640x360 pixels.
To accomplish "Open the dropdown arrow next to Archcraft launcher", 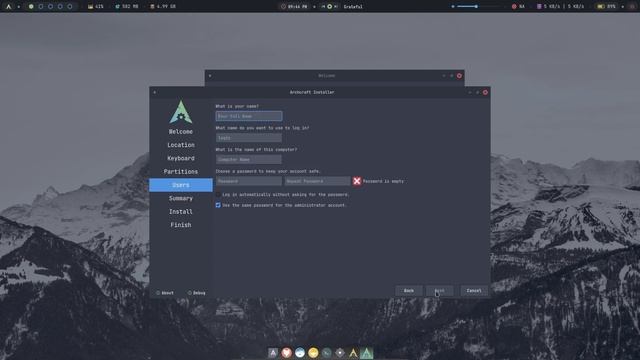I will pyautogui.click(x=18, y=7).
